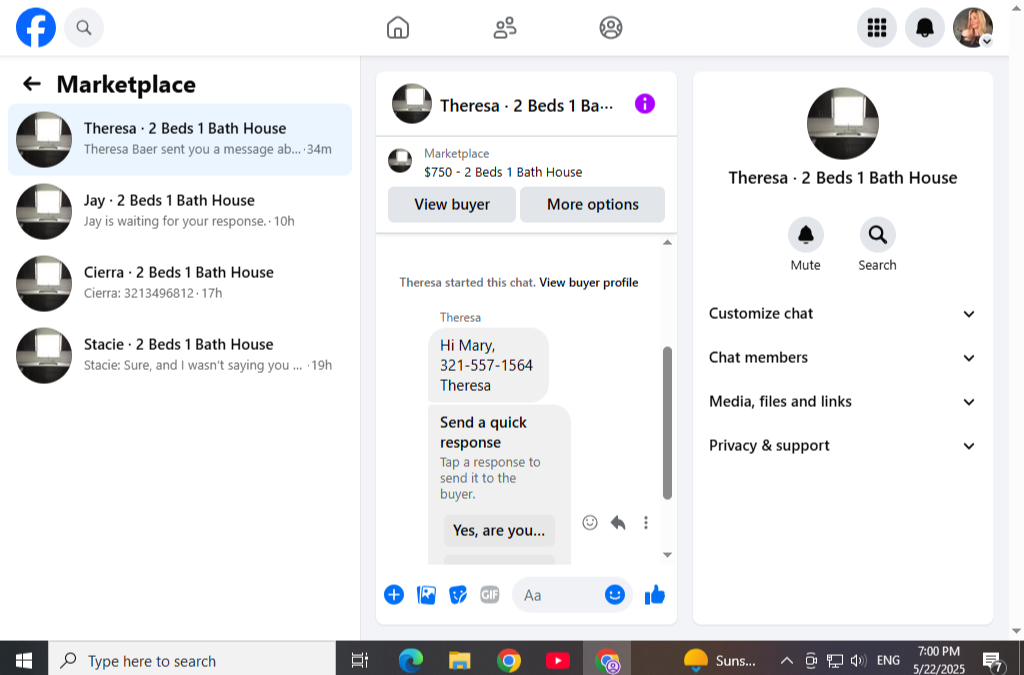Viewport: 1024px width, 675px height.
Task: Click the large listing thumbnail in details panel
Action: (x=842, y=123)
